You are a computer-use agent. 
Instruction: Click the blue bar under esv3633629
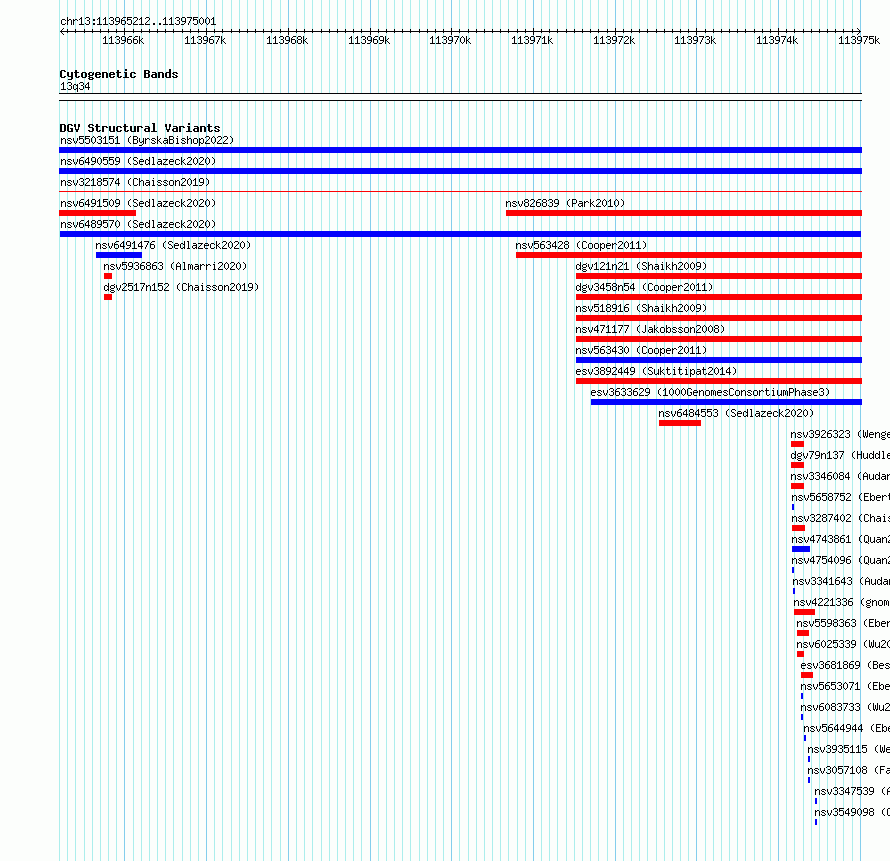(x=727, y=402)
